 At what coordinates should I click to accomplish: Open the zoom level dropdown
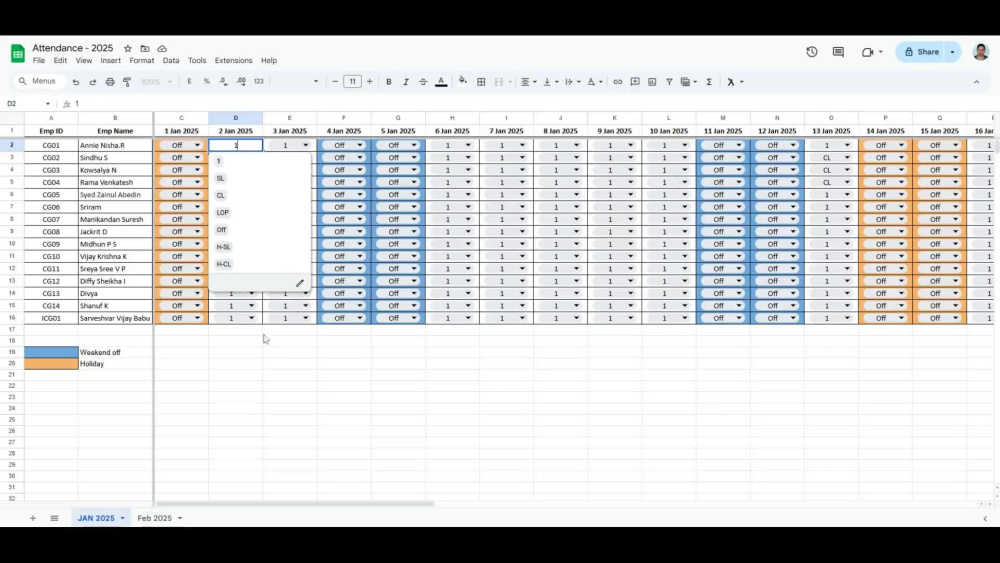pos(156,82)
